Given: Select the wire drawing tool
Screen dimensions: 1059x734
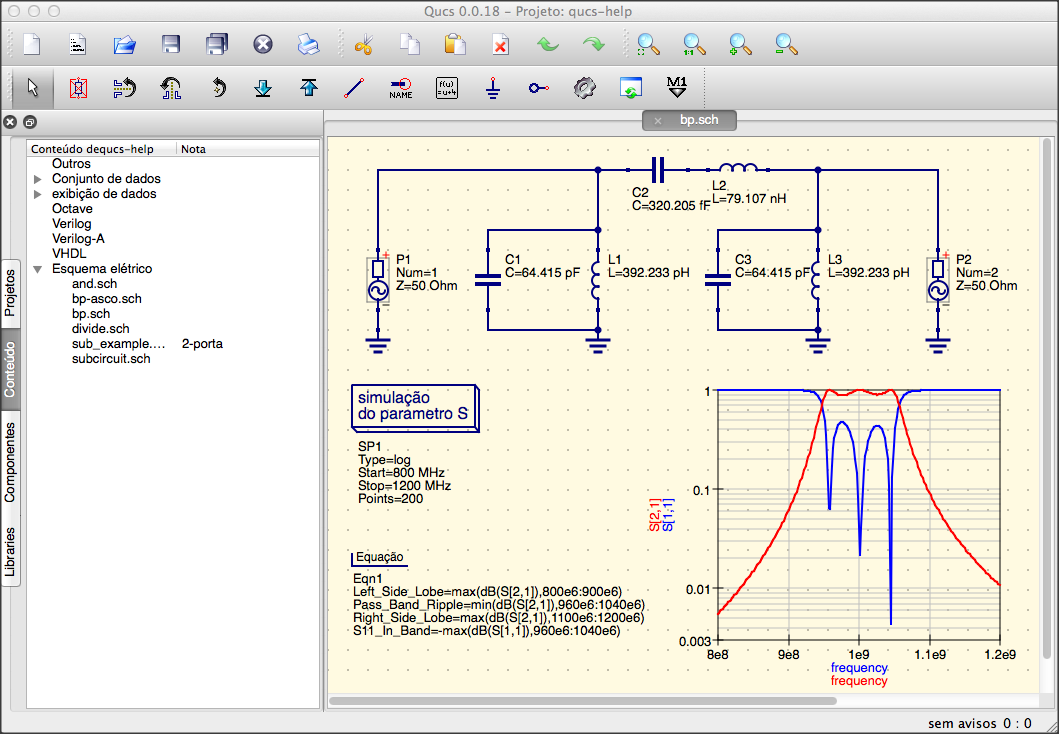Looking at the screenshot, I should click(354, 88).
